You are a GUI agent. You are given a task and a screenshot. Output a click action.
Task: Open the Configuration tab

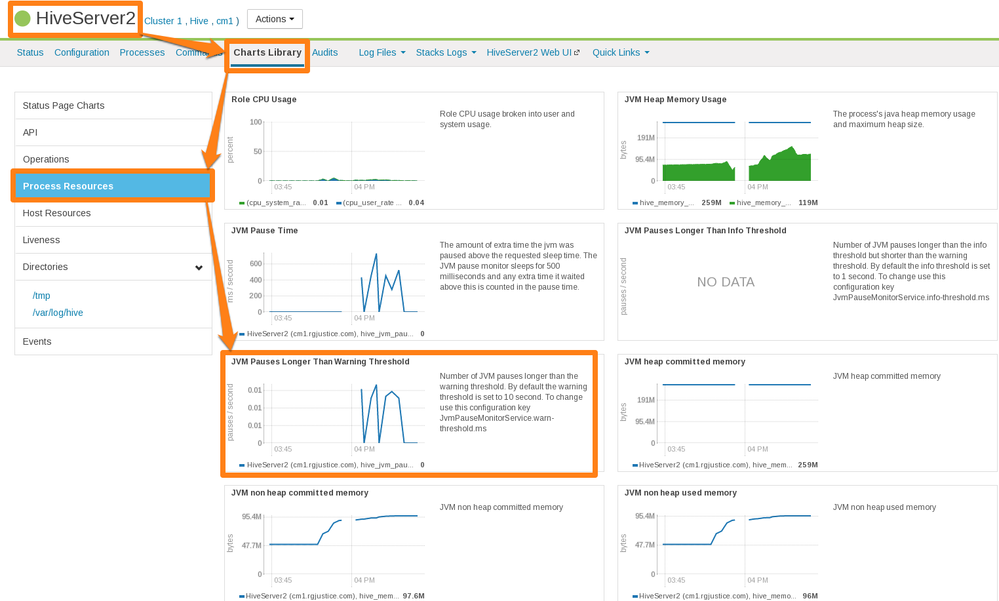click(x=82, y=53)
